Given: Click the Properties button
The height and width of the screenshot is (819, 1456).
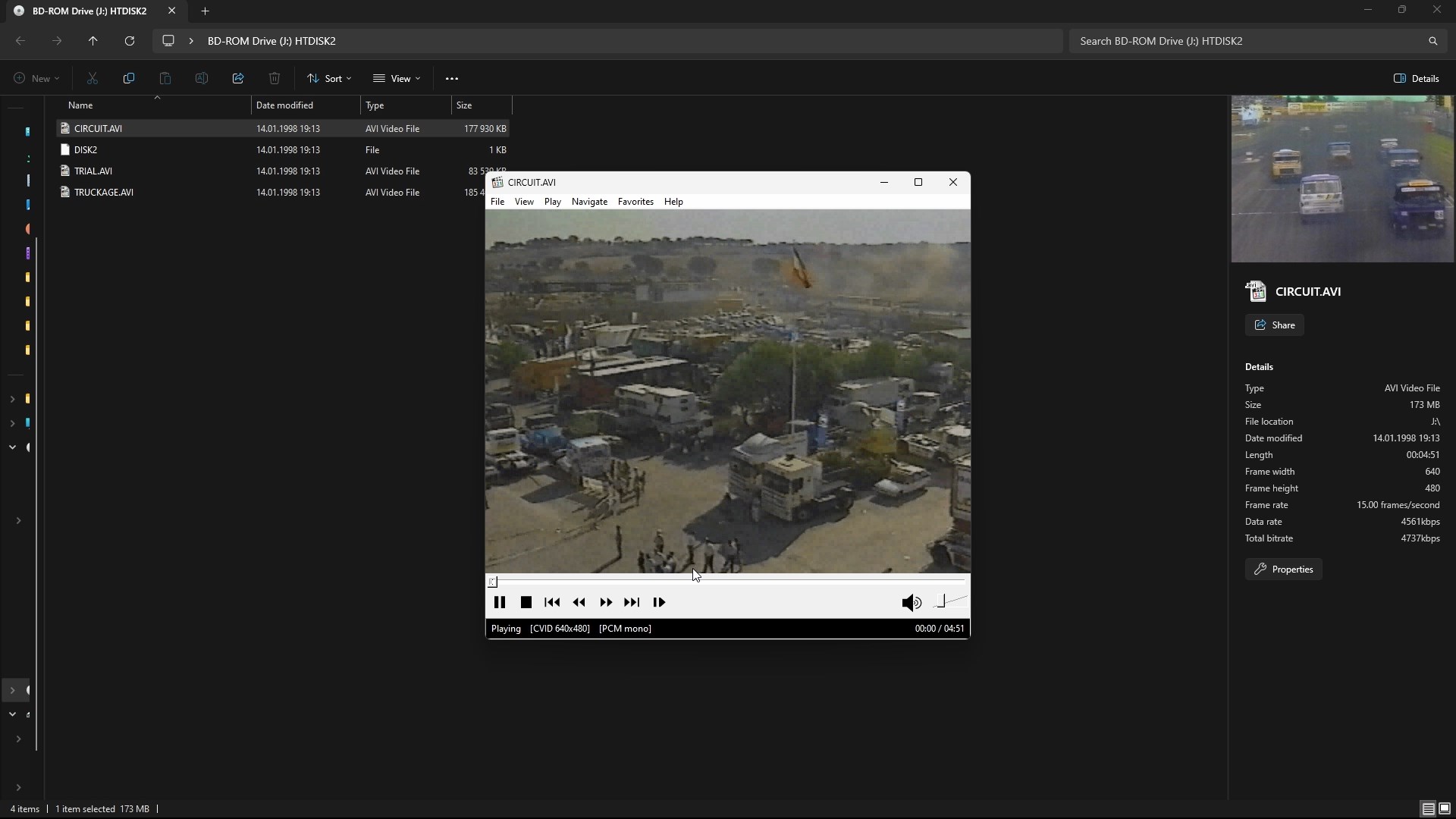Looking at the screenshot, I should click(x=1283, y=570).
